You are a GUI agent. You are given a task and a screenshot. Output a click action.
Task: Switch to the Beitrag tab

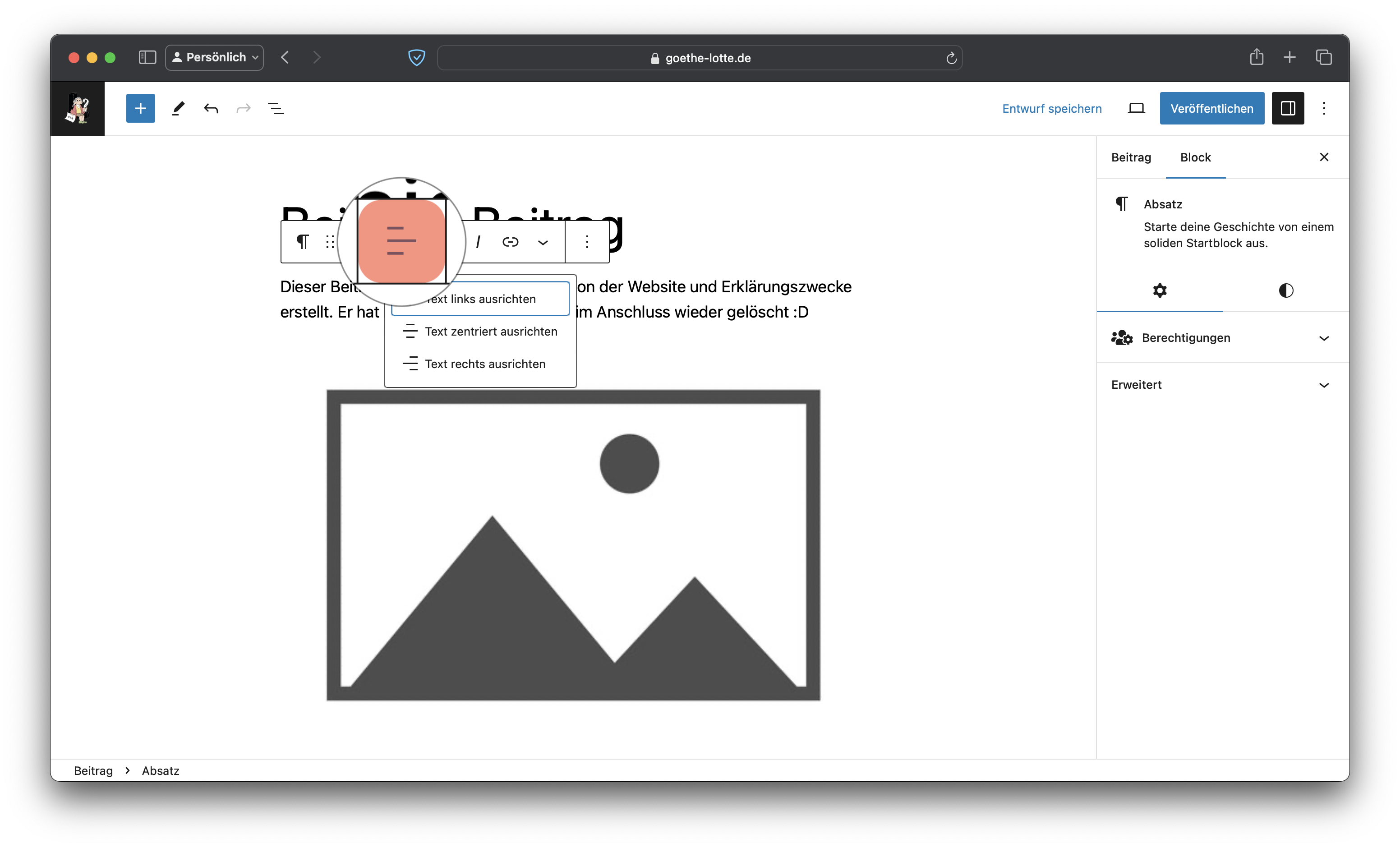(1131, 157)
